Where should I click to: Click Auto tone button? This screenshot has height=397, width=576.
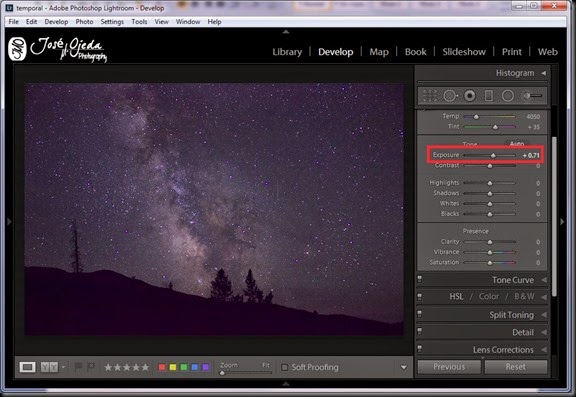point(516,144)
